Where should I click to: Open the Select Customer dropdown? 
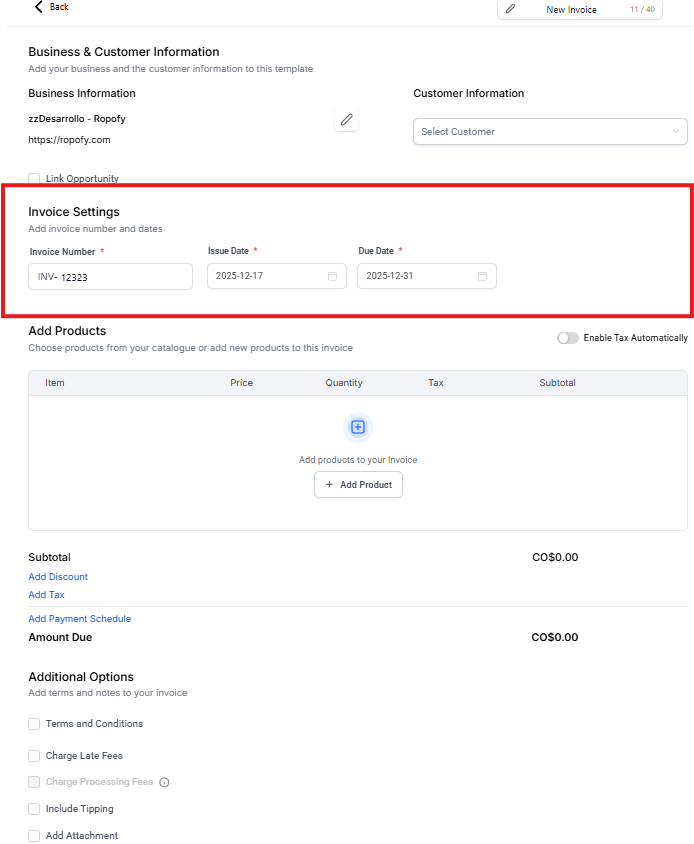550,132
